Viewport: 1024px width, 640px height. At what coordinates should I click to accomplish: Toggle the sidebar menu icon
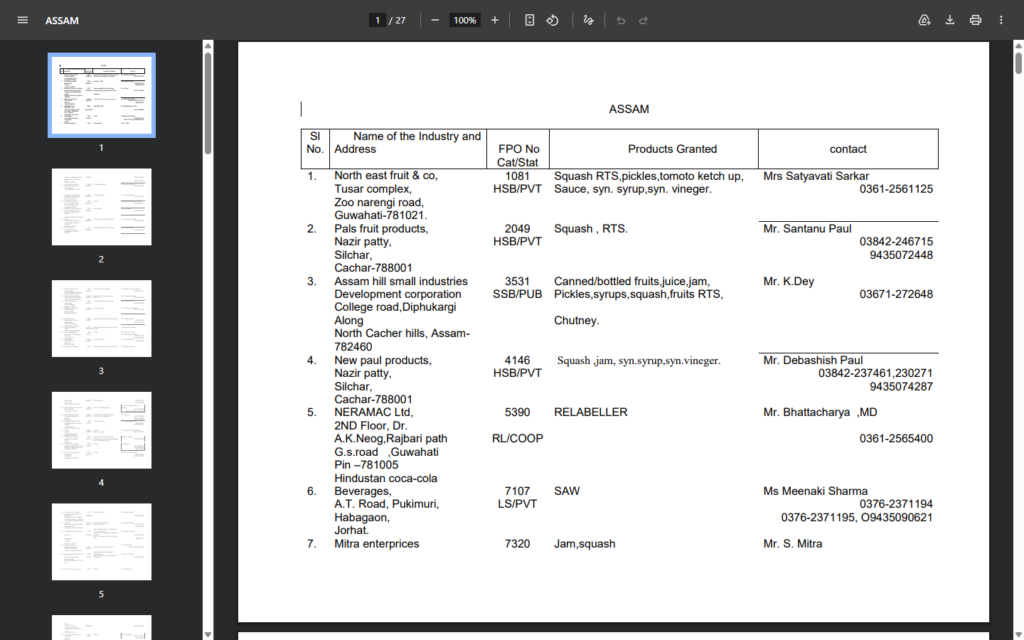point(22,20)
